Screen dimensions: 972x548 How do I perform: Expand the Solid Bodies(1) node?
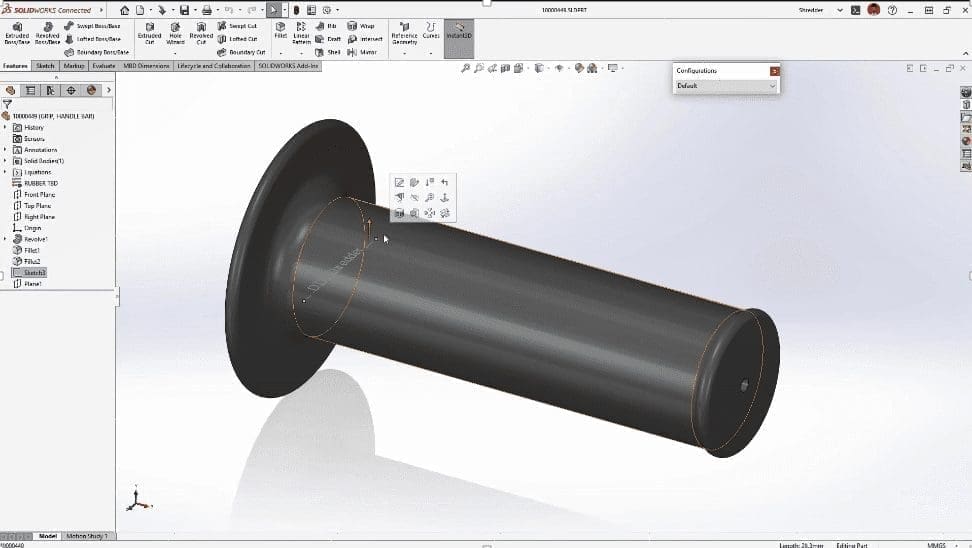(x=6, y=161)
